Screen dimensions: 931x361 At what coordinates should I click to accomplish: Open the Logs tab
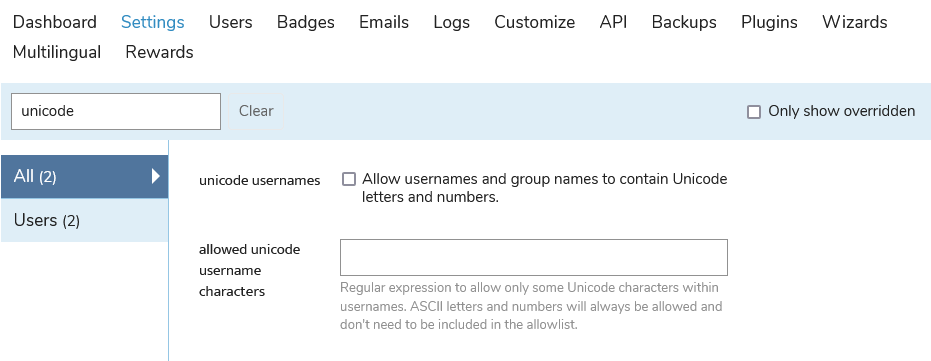tap(451, 22)
